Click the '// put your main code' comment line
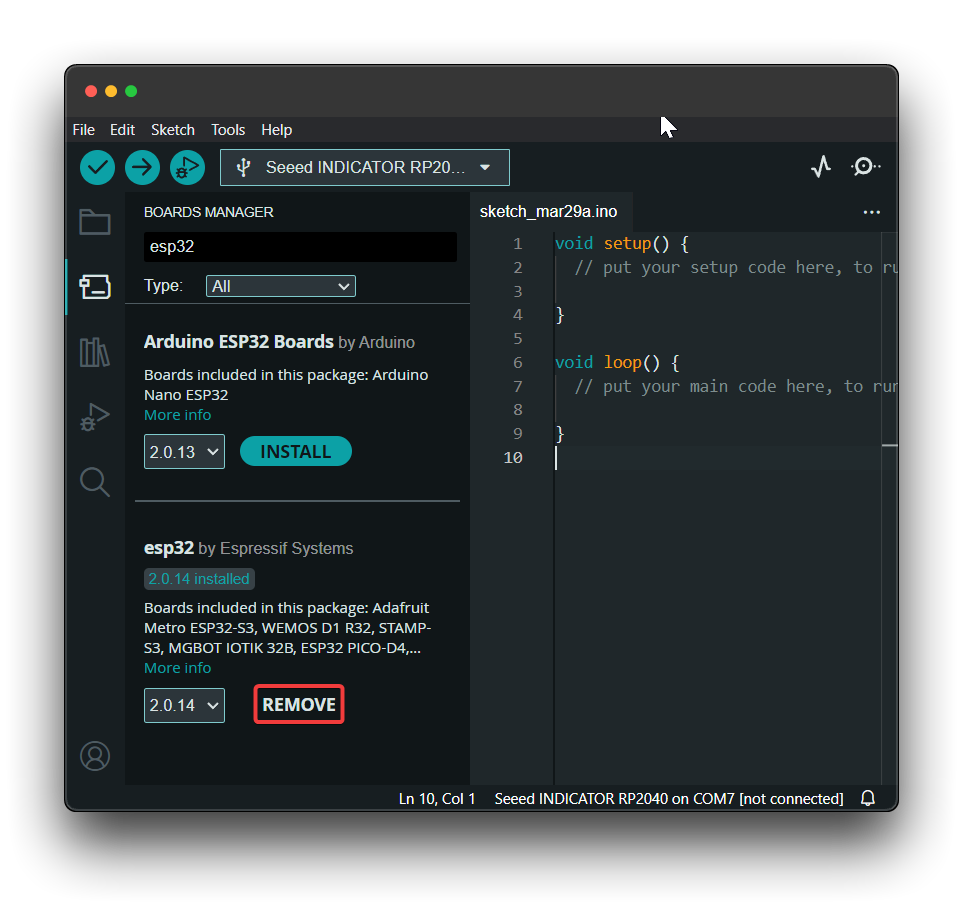 [735, 386]
